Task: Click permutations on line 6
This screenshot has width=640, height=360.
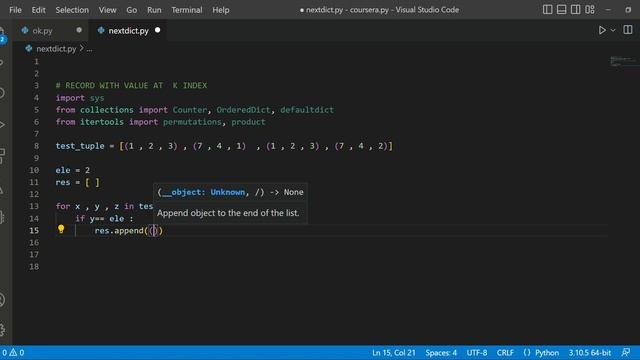Action: [x=192, y=122]
